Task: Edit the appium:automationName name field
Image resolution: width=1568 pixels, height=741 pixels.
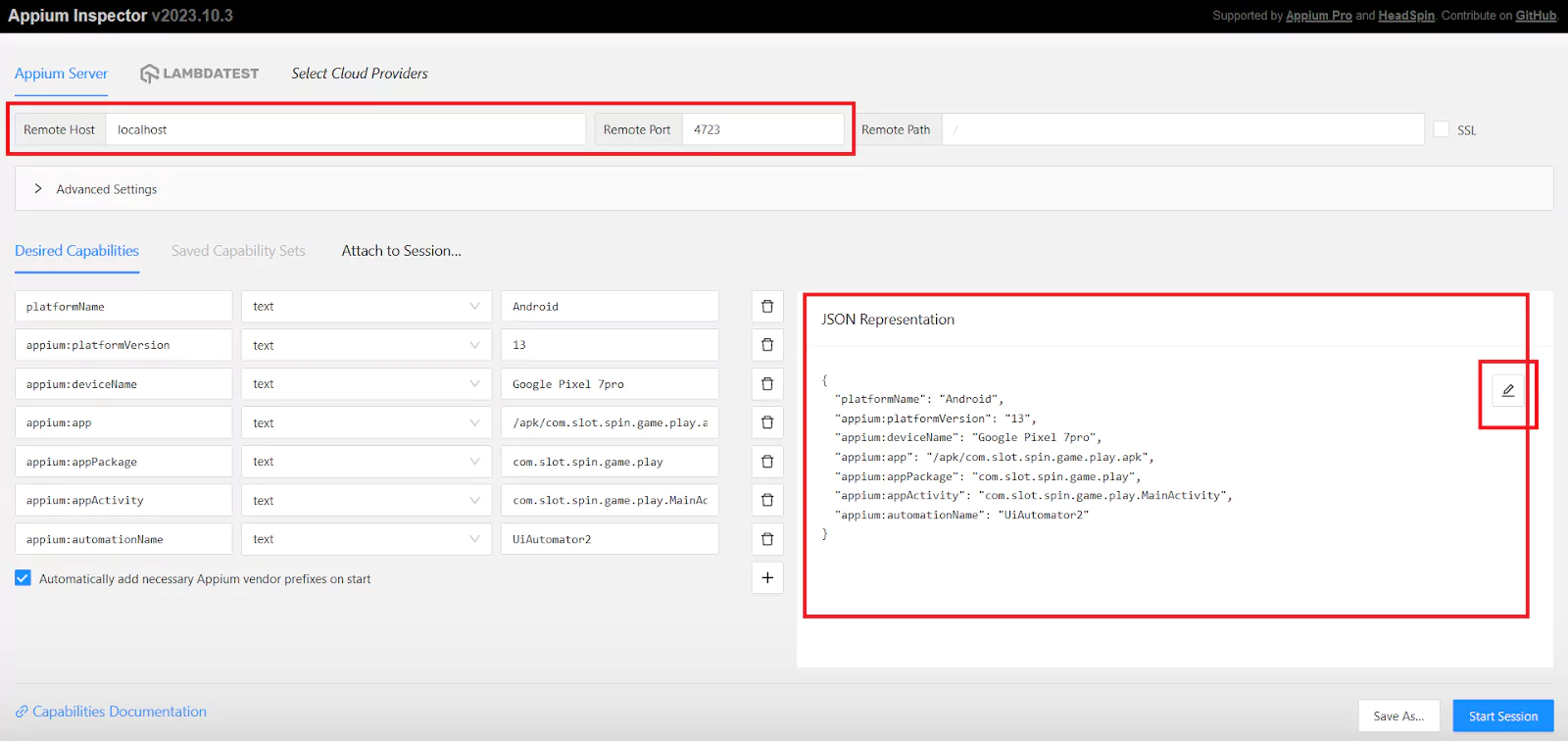Action: point(123,539)
